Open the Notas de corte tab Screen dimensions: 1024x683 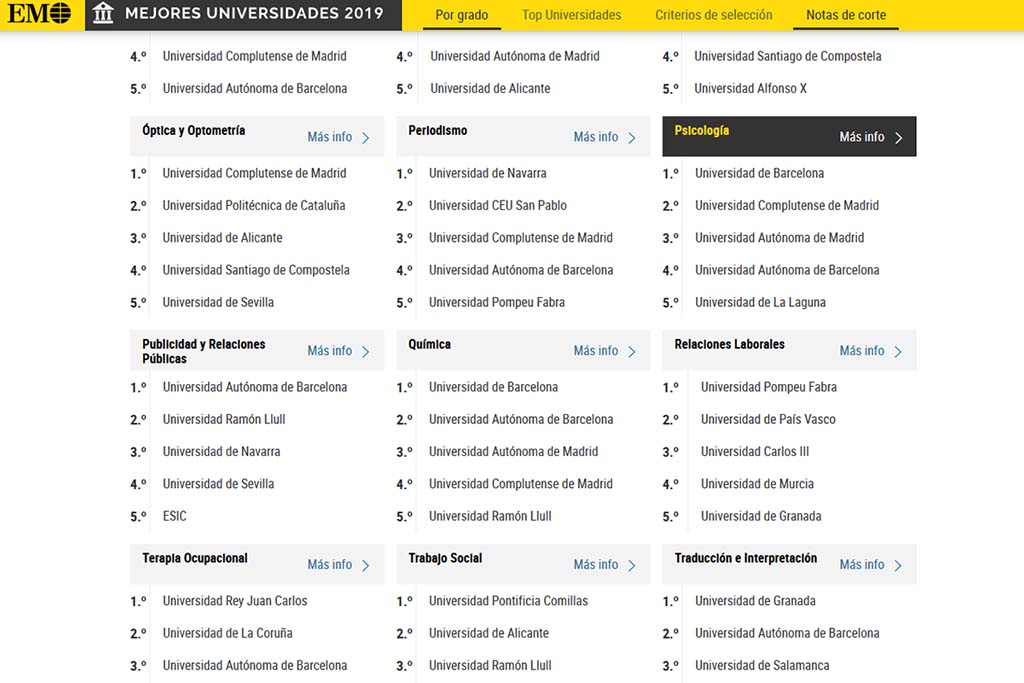pyautogui.click(x=846, y=15)
